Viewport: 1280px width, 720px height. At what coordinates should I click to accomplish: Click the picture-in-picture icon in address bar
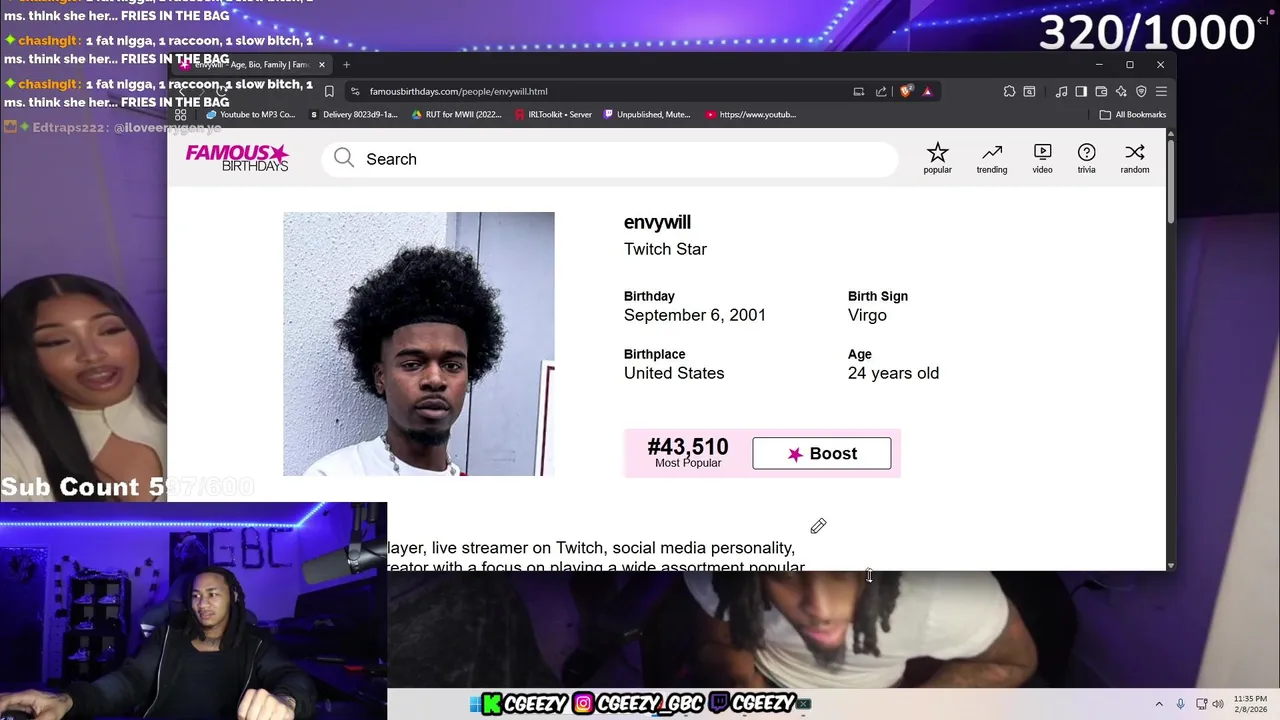coord(859,91)
